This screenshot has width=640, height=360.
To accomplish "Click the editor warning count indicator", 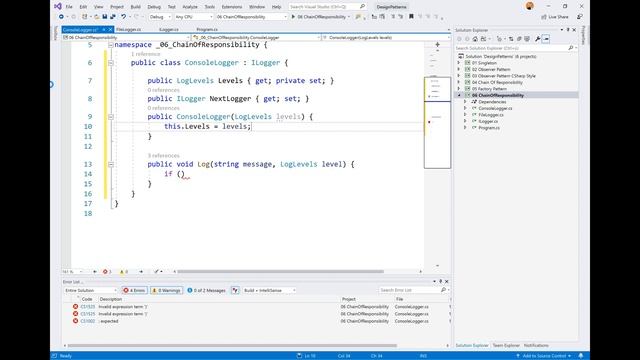I will click(124, 271).
